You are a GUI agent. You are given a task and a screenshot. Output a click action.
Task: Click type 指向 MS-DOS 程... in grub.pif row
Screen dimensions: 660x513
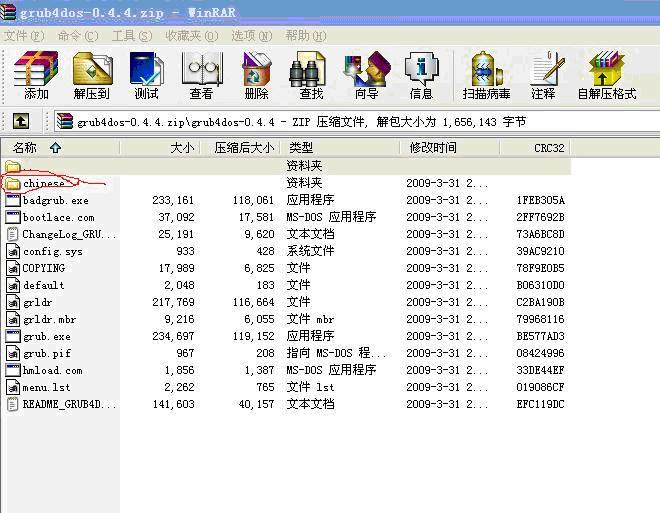(x=336, y=353)
